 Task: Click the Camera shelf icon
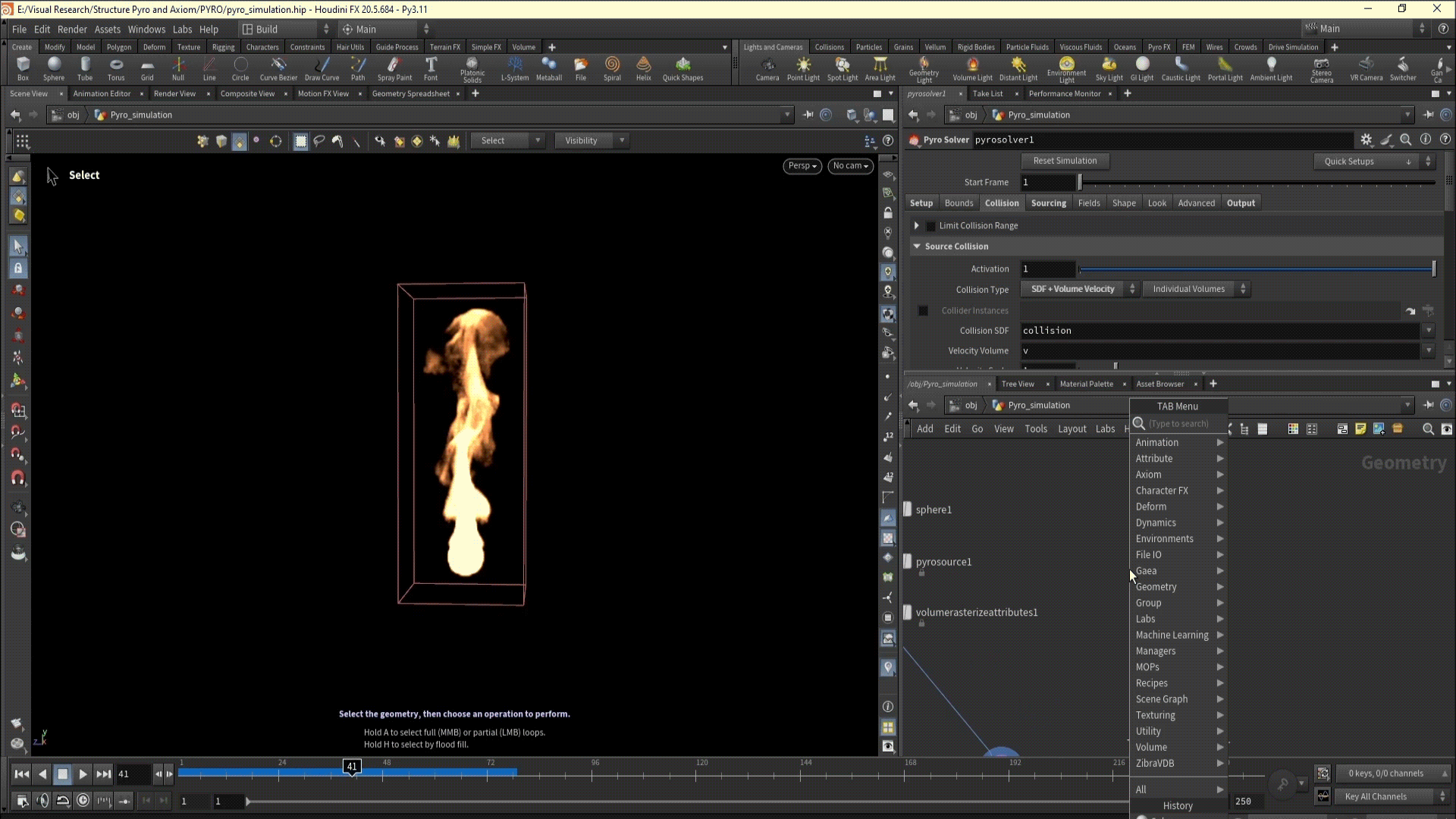(x=767, y=68)
